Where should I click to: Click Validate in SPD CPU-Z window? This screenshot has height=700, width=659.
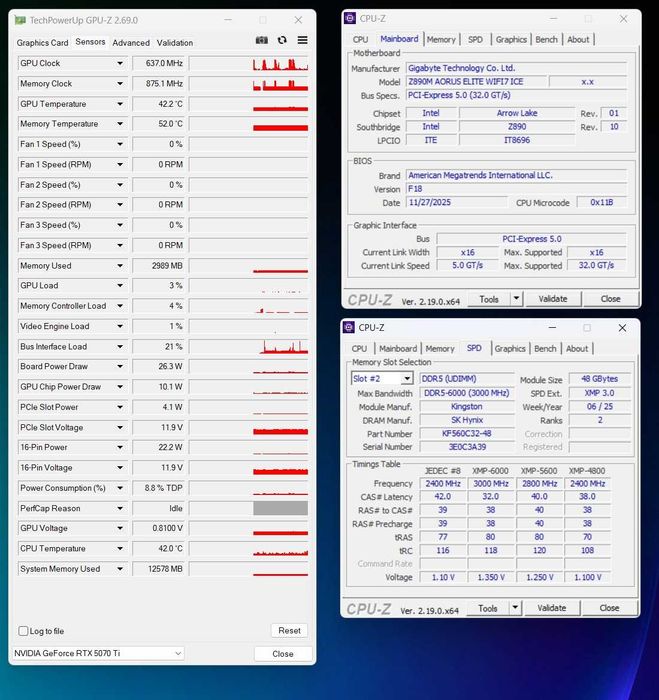[552, 608]
